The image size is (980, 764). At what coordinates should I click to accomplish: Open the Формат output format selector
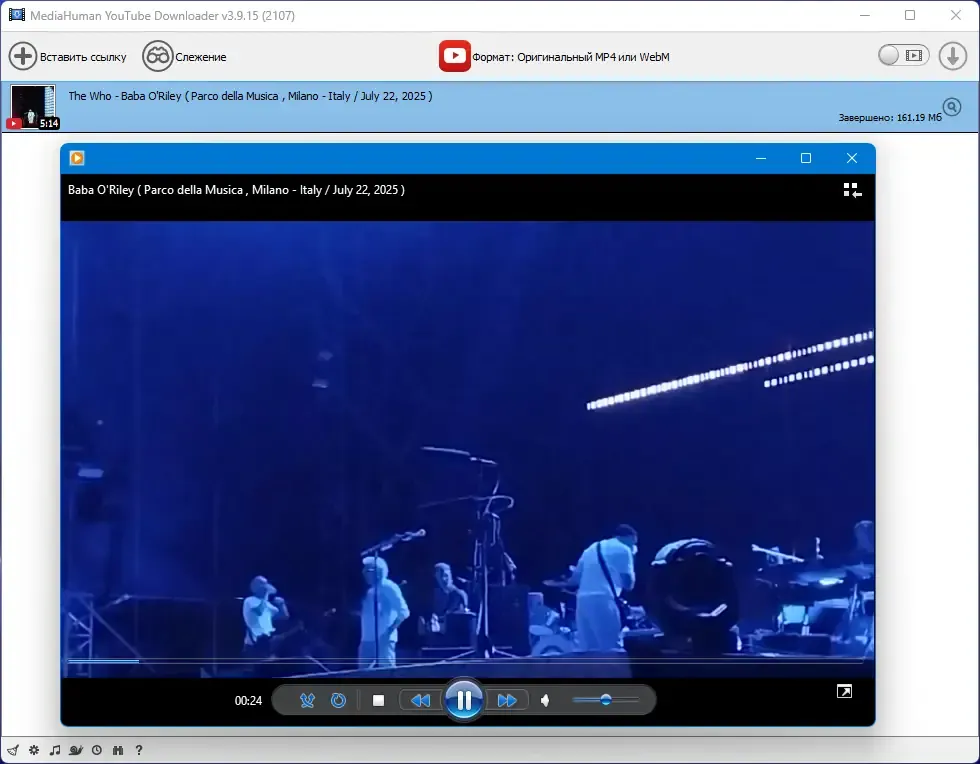coord(554,56)
